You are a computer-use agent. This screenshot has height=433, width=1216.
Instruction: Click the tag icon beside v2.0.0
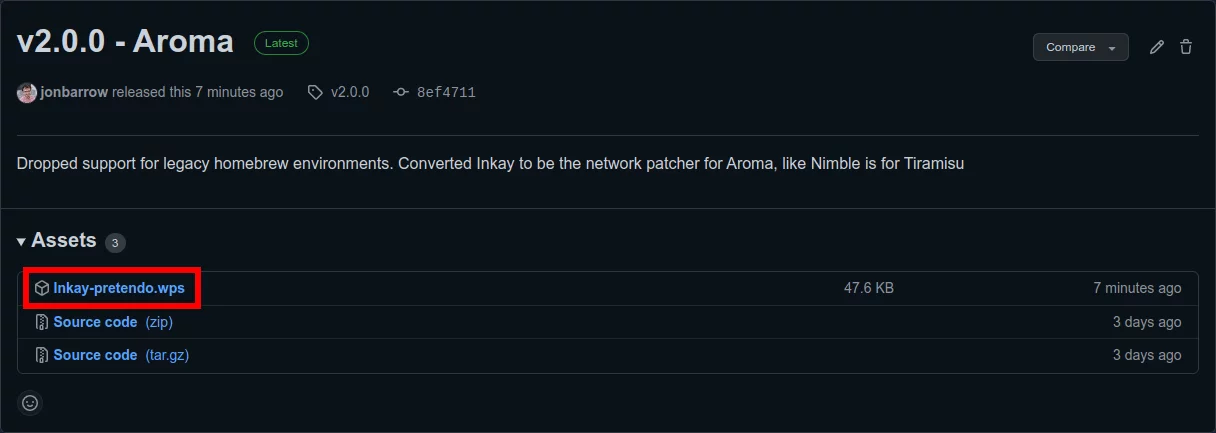click(x=315, y=92)
